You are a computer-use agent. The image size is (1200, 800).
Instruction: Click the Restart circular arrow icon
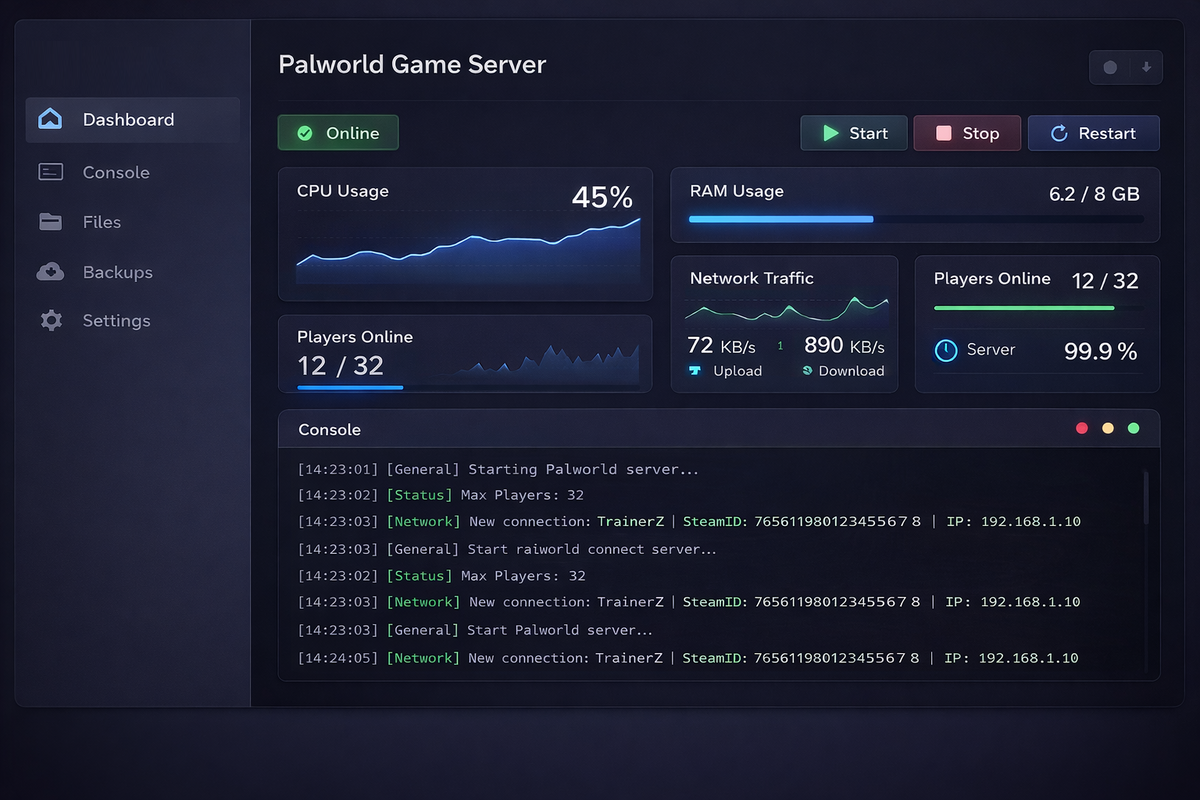pyautogui.click(x=1059, y=132)
